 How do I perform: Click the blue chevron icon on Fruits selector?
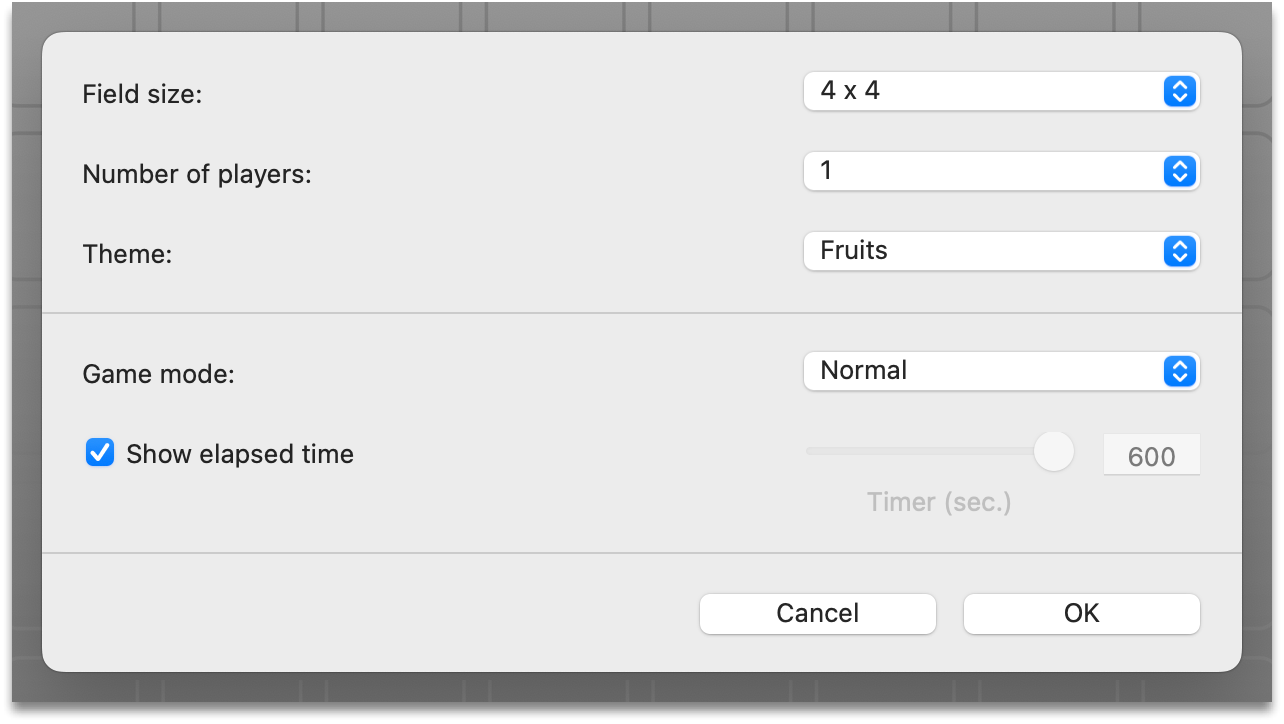coord(1180,252)
